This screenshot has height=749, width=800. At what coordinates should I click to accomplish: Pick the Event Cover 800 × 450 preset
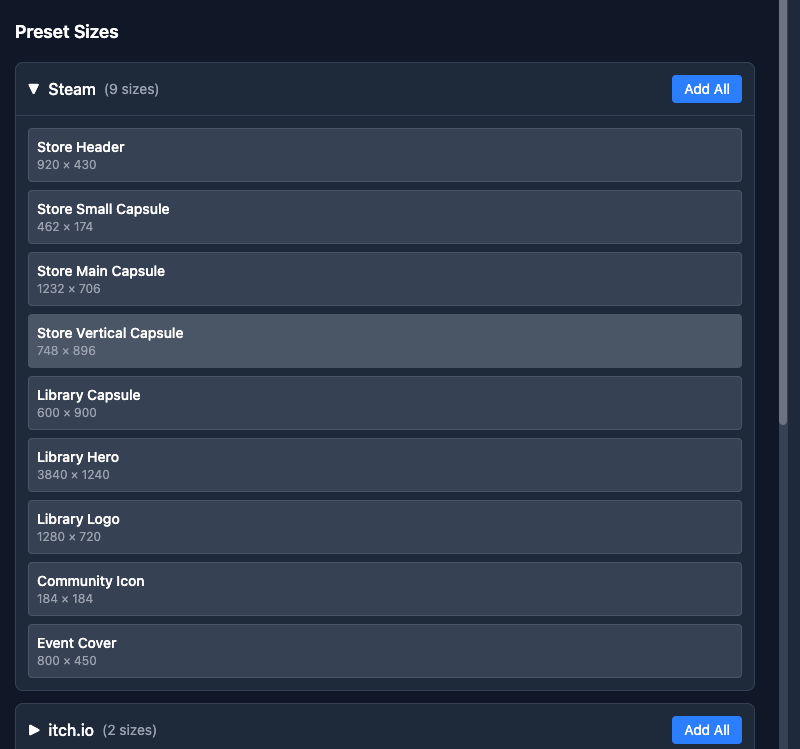point(384,651)
